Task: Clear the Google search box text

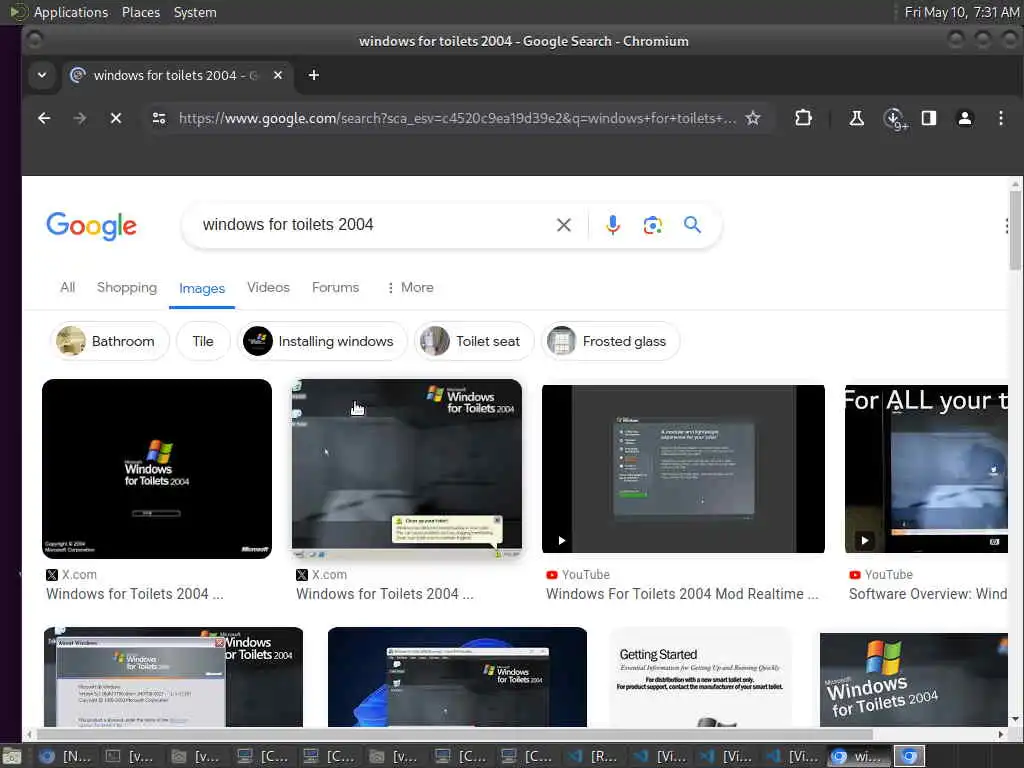Action: pyautogui.click(x=564, y=225)
